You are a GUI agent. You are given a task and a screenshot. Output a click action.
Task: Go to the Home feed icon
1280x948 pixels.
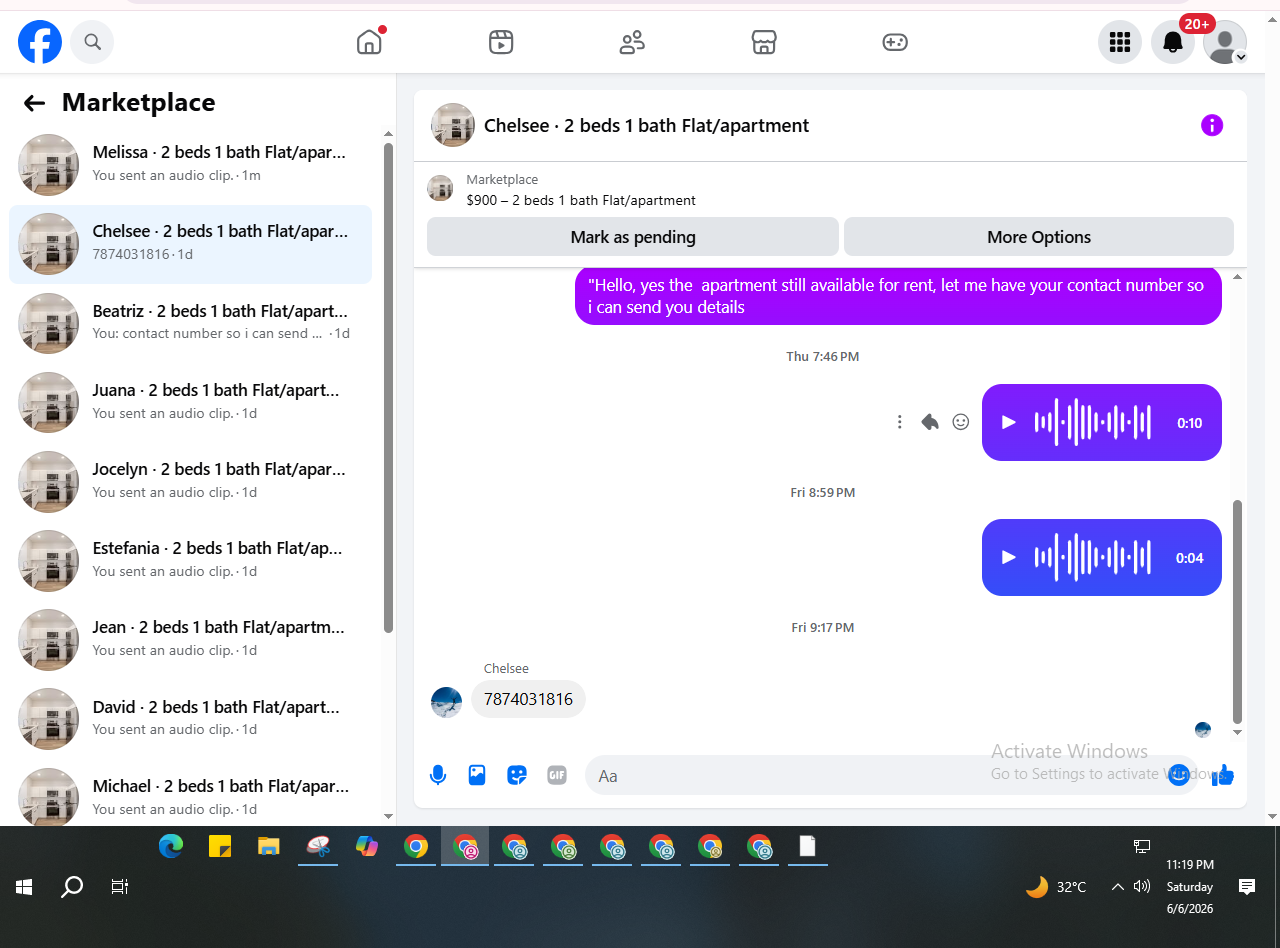click(370, 42)
